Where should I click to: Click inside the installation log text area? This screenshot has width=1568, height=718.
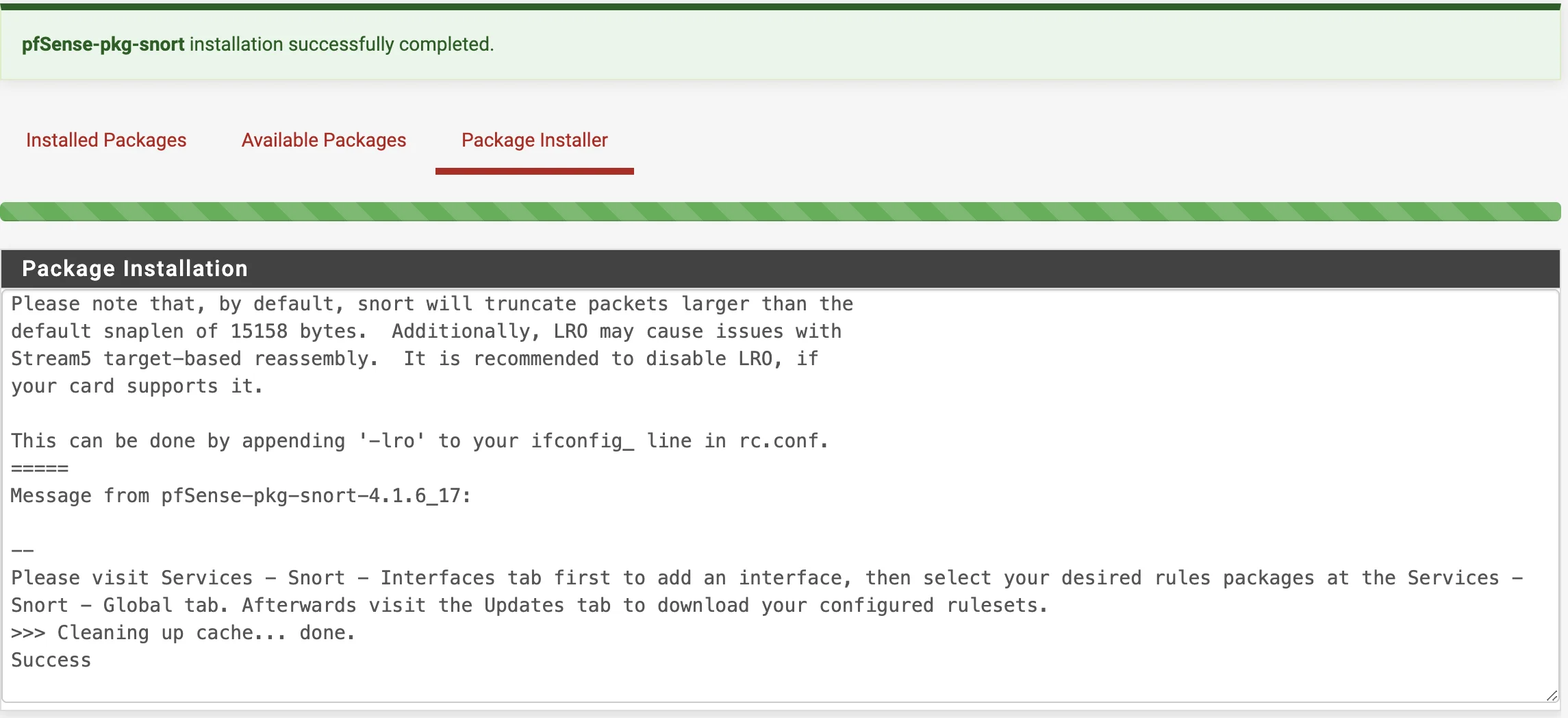click(x=781, y=496)
